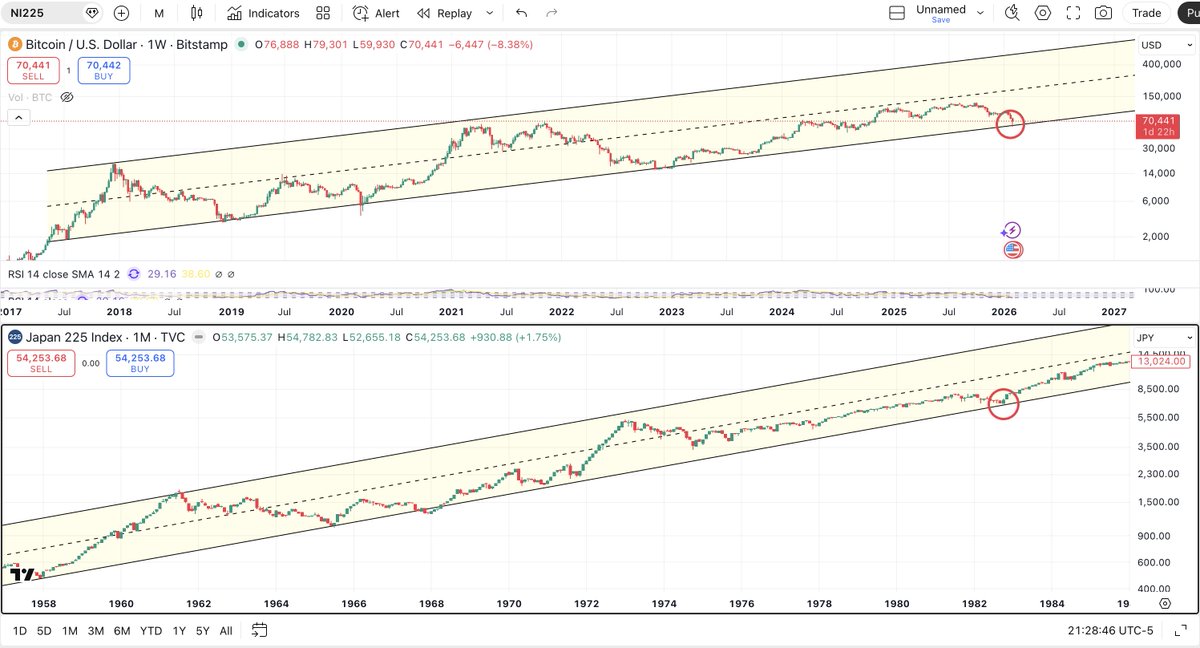Click order quantity 1 between SELL and BUY
Image resolution: width=1200 pixels, height=648 pixels.
pos(68,70)
